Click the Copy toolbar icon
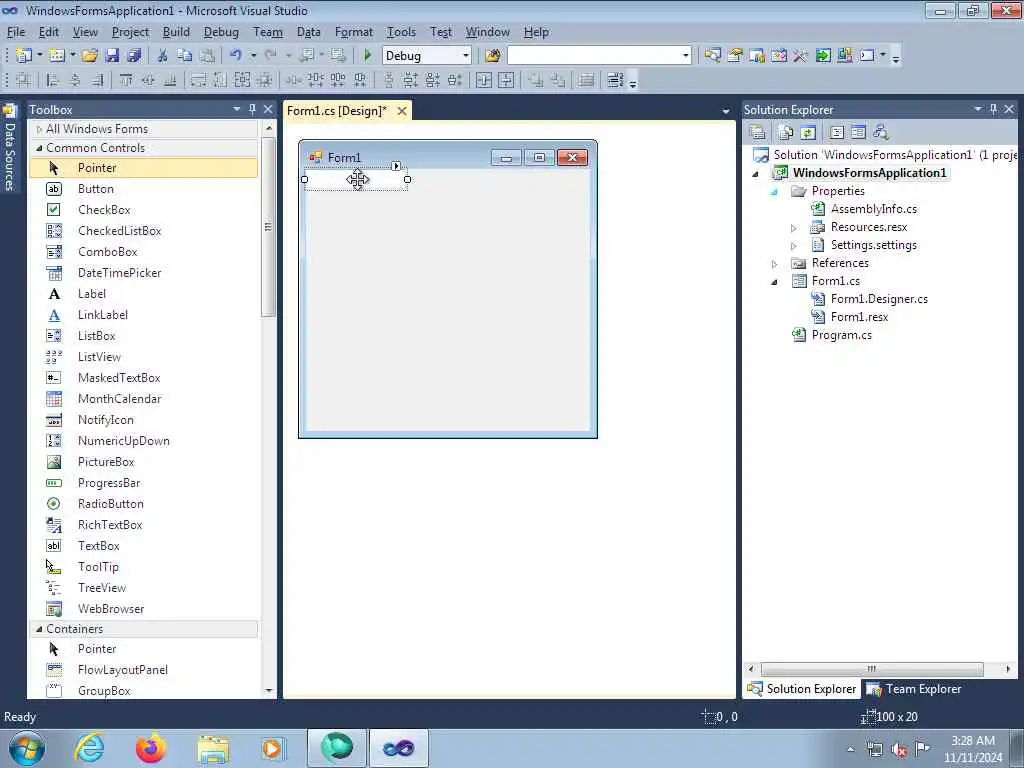This screenshot has width=1024, height=768. click(x=185, y=56)
